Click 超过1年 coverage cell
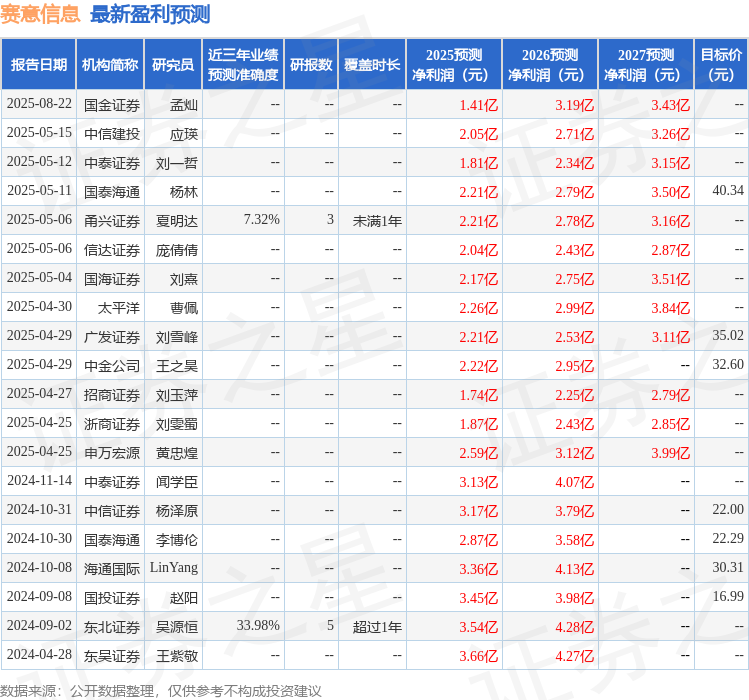Image resolution: width=749 pixels, height=700 pixels. 377,627
